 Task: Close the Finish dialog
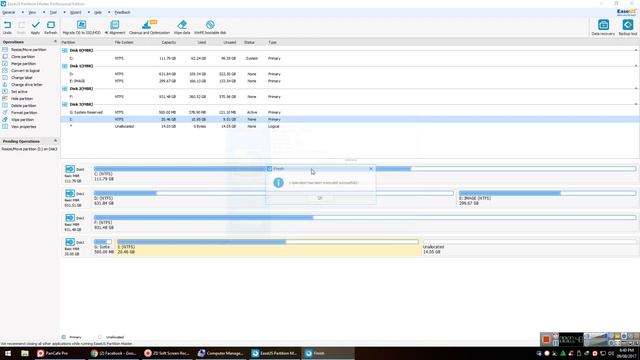[371, 169]
